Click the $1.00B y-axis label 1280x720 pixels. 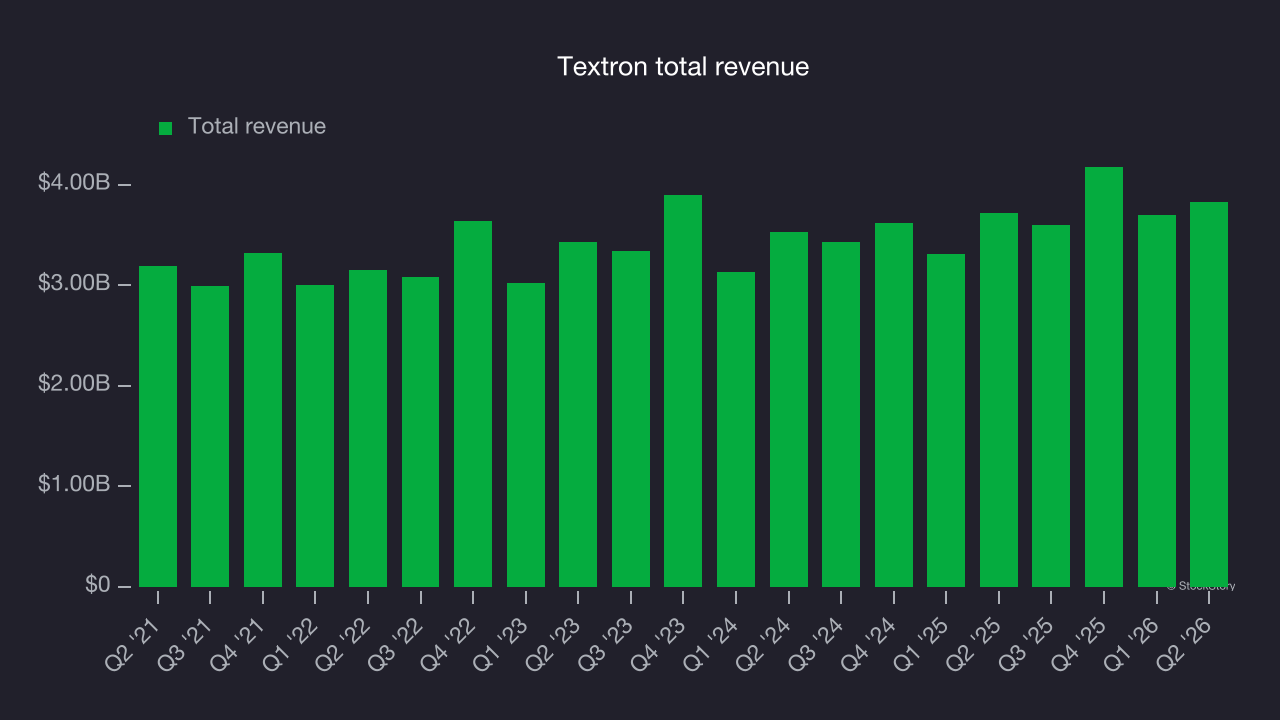click(x=74, y=484)
